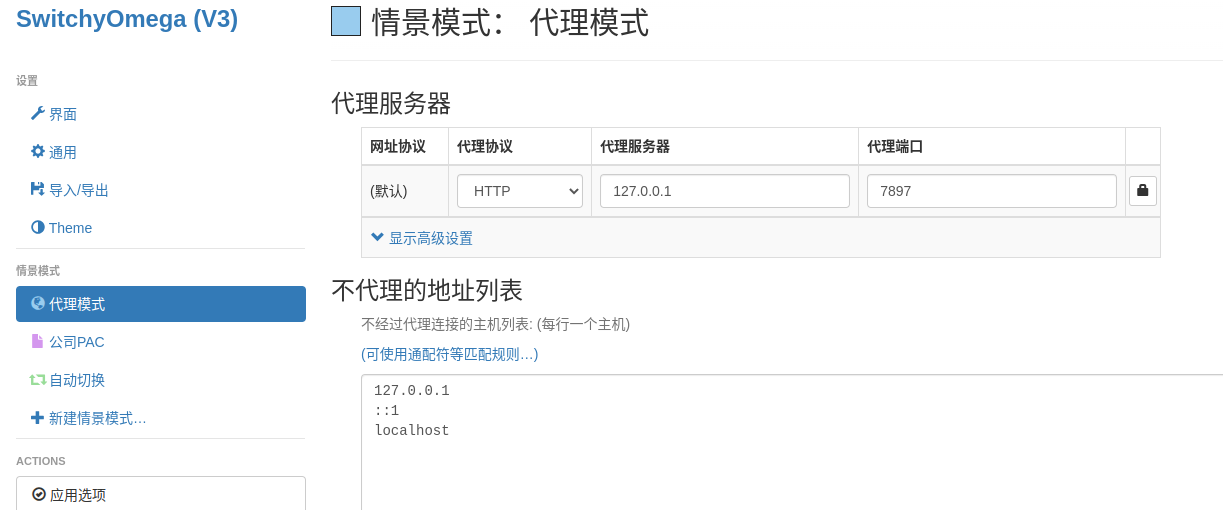
Task: Expand 显示高级设置 link
Action: [x=431, y=238]
